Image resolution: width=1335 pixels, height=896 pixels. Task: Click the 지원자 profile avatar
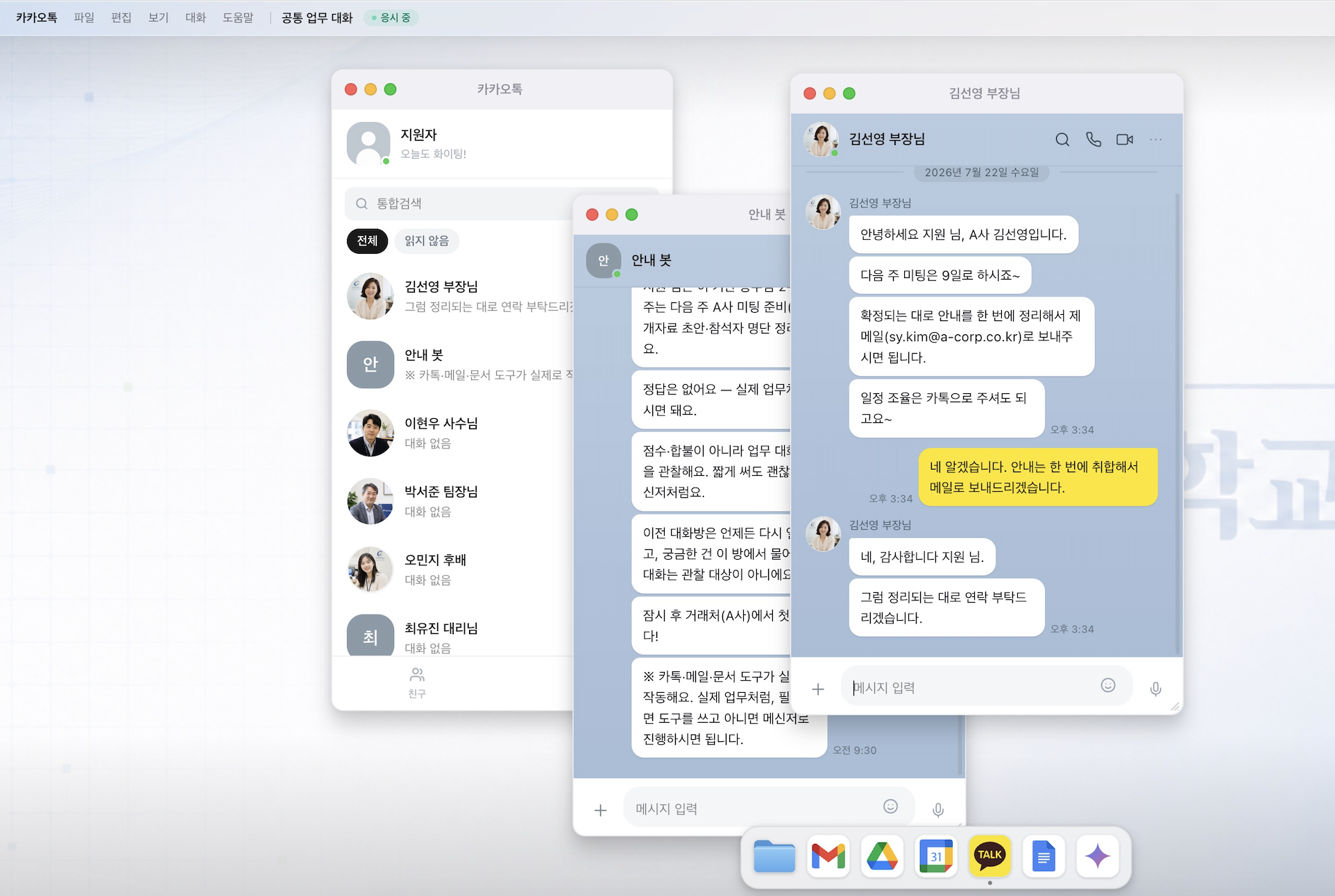click(x=368, y=144)
